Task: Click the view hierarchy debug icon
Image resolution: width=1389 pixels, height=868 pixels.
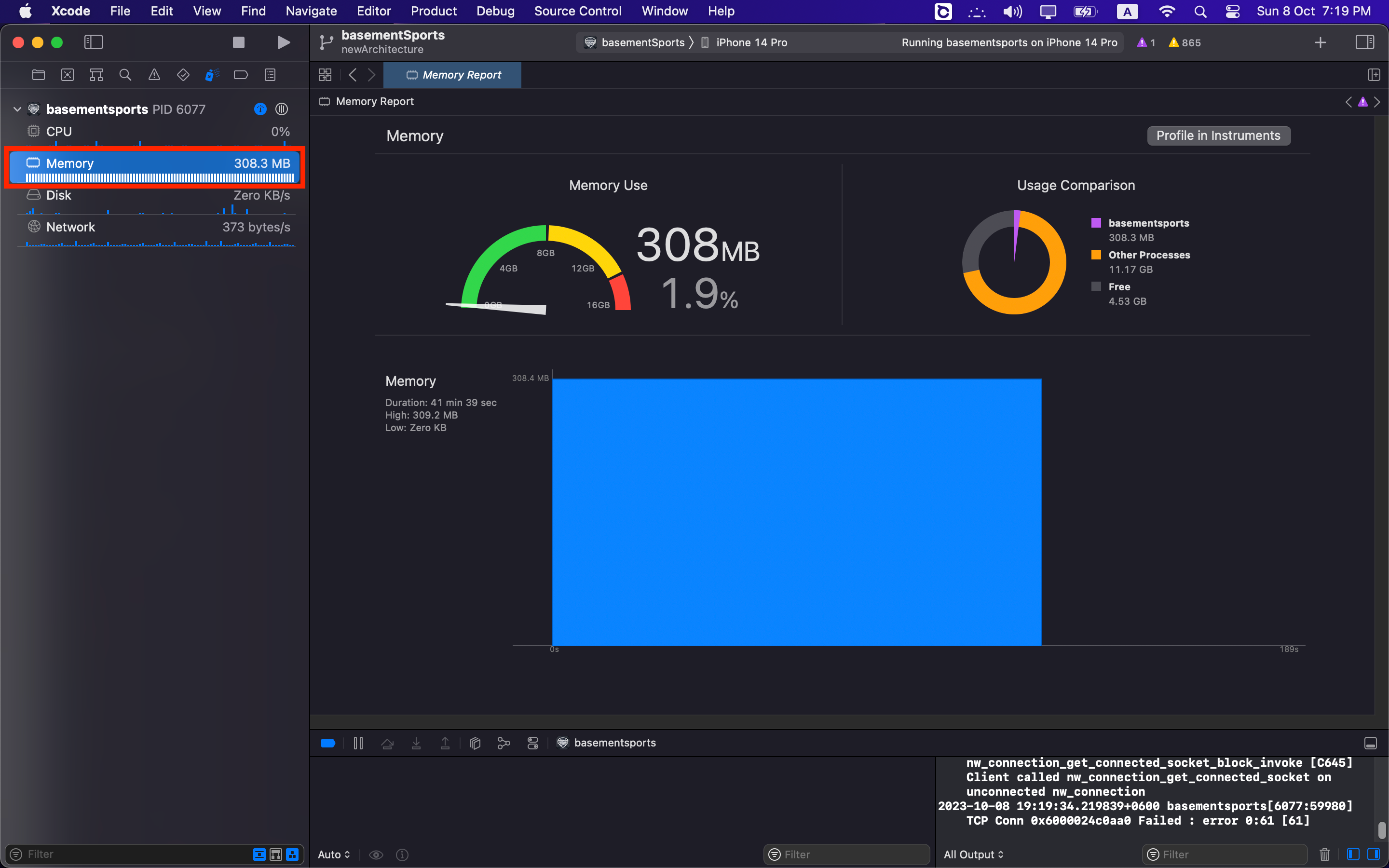Action: (x=476, y=742)
